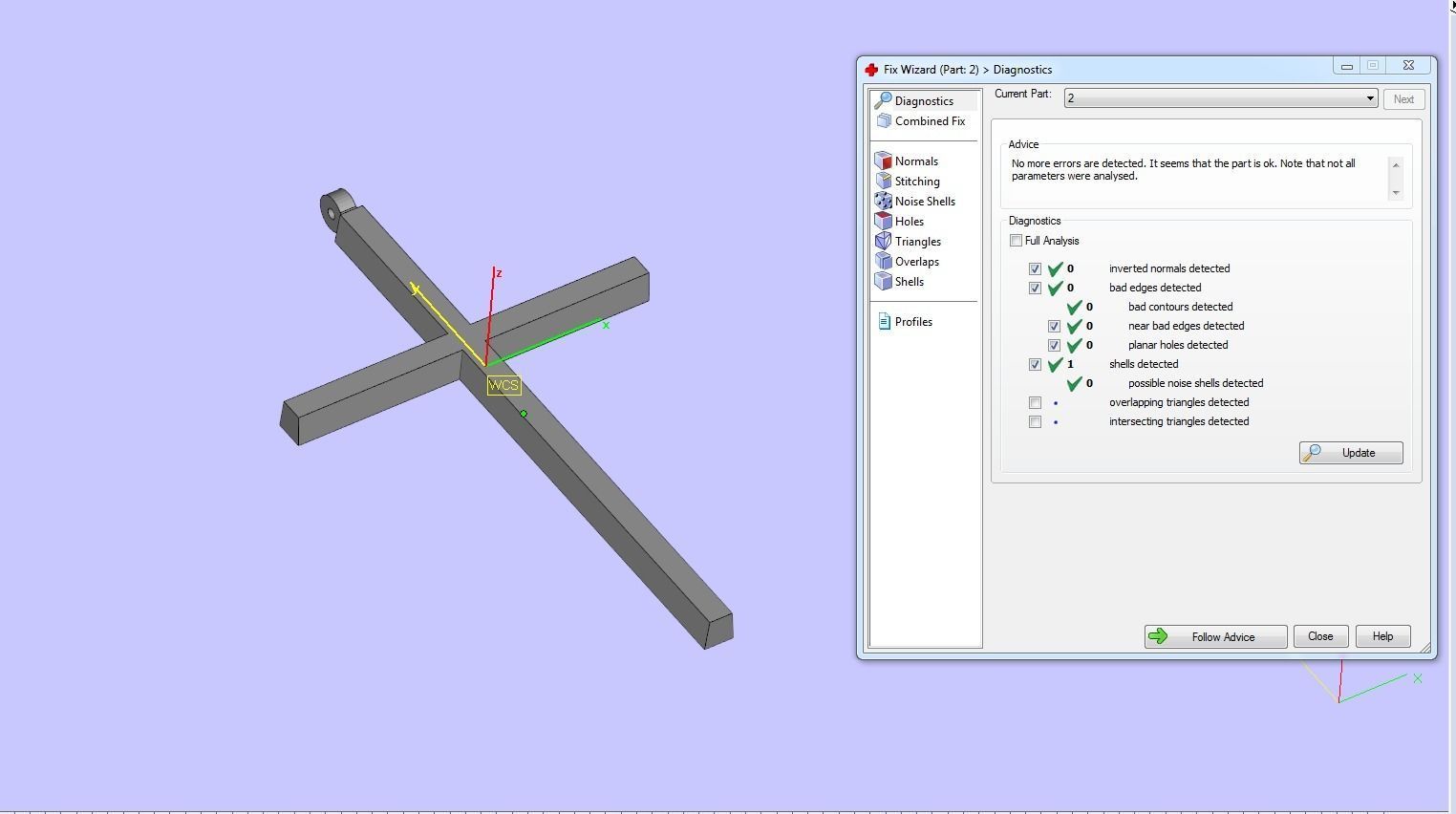Image resolution: width=1456 pixels, height=814 pixels.
Task: Click the Next button
Action: tap(1403, 99)
